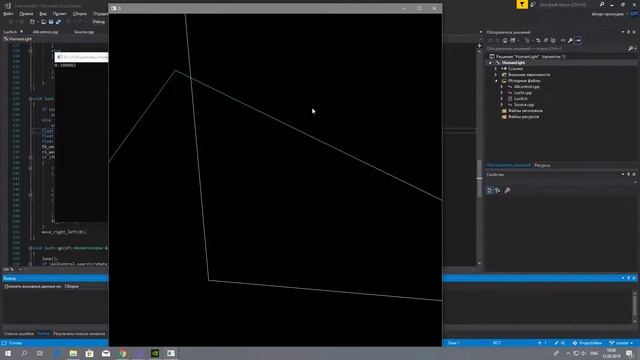The image size is (640, 360).
Task: Open the Проект menu
Action: (x=60, y=13)
